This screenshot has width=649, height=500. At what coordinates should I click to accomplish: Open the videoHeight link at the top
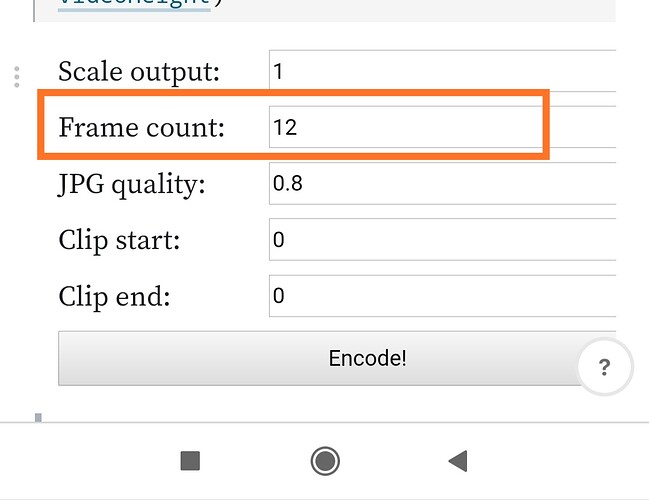click(134, 3)
